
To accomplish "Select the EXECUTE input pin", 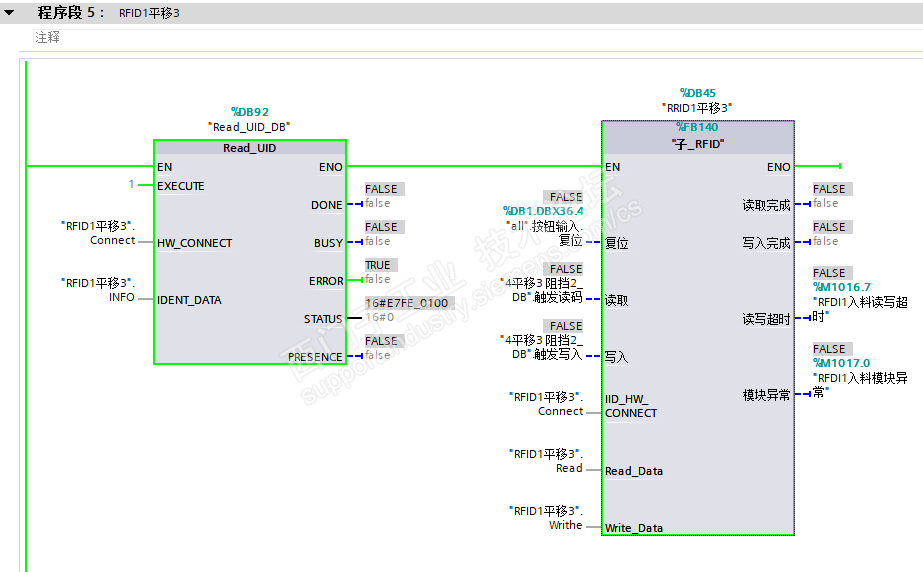I will (x=181, y=186).
